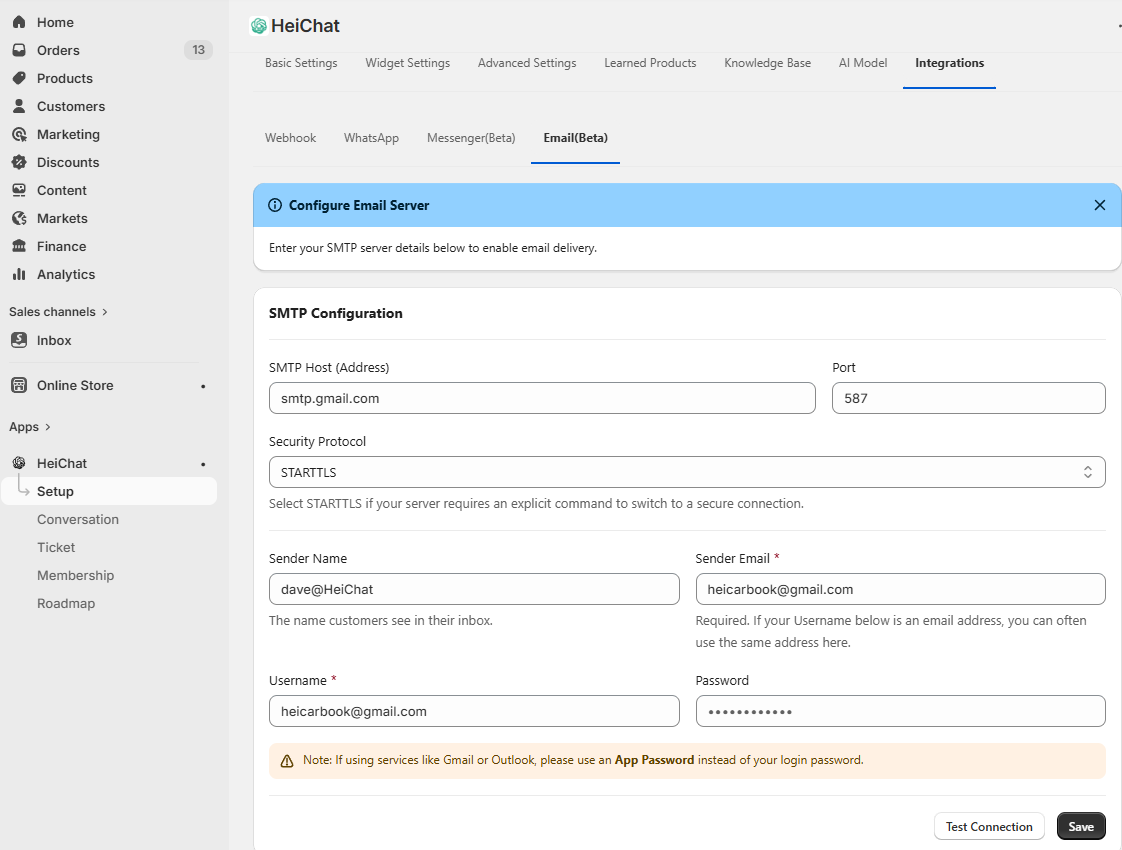Switch to the WhatsApp tab
Image resolution: width=1122 pixels, height=850 pixels.
click(371, 138)
